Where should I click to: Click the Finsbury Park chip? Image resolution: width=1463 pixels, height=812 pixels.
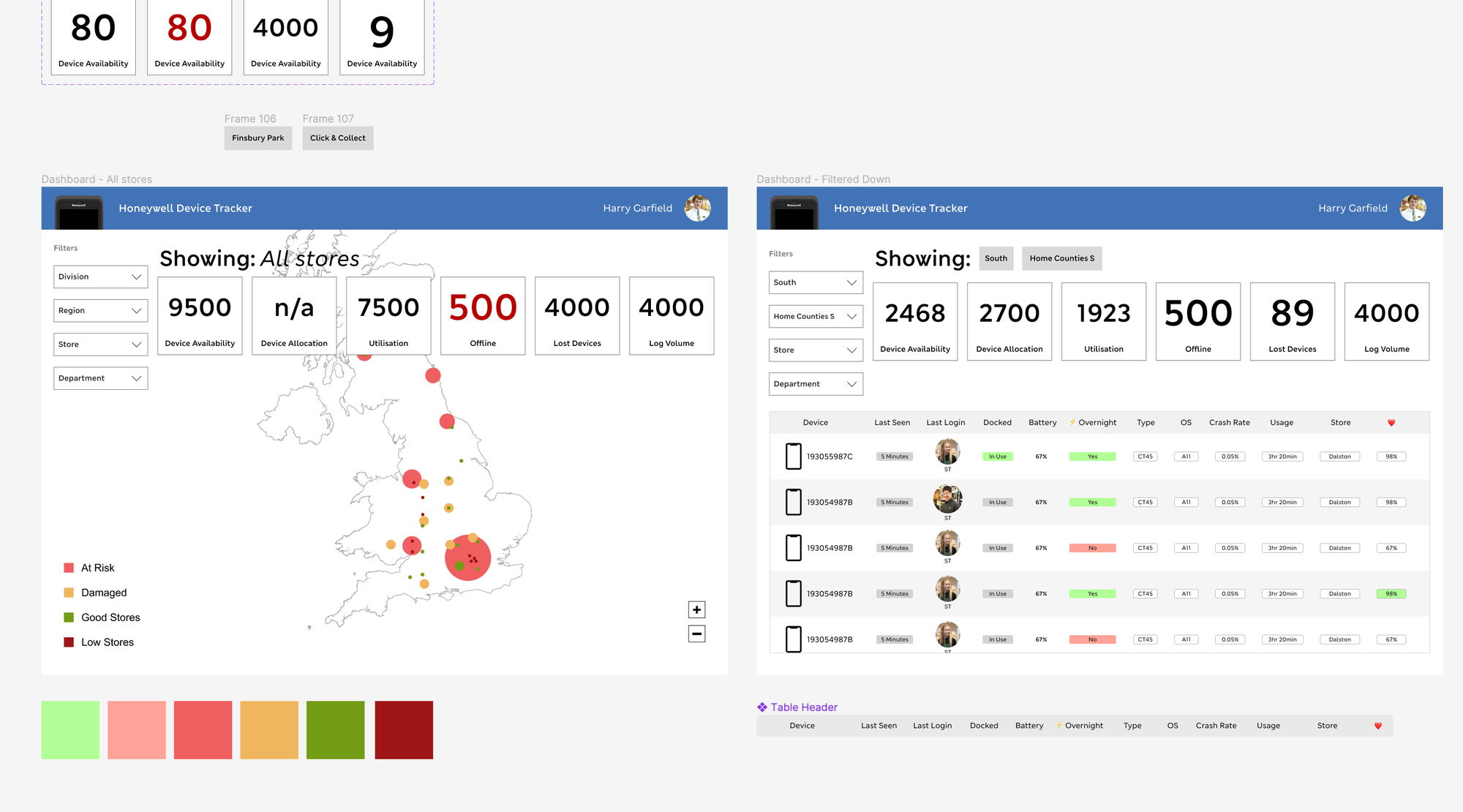[257, 138]
